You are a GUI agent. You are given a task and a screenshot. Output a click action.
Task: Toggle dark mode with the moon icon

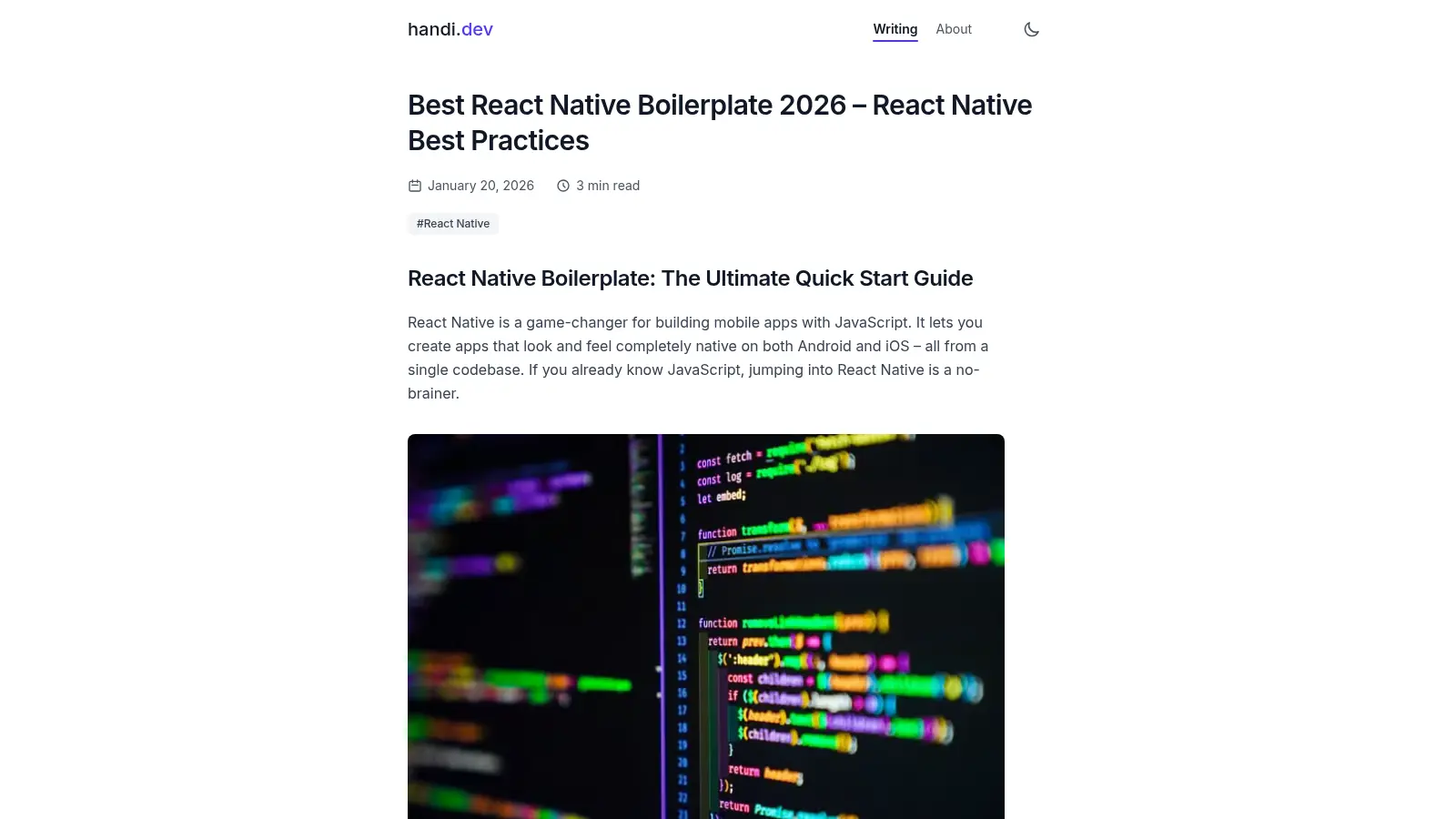coord(1031,29)
